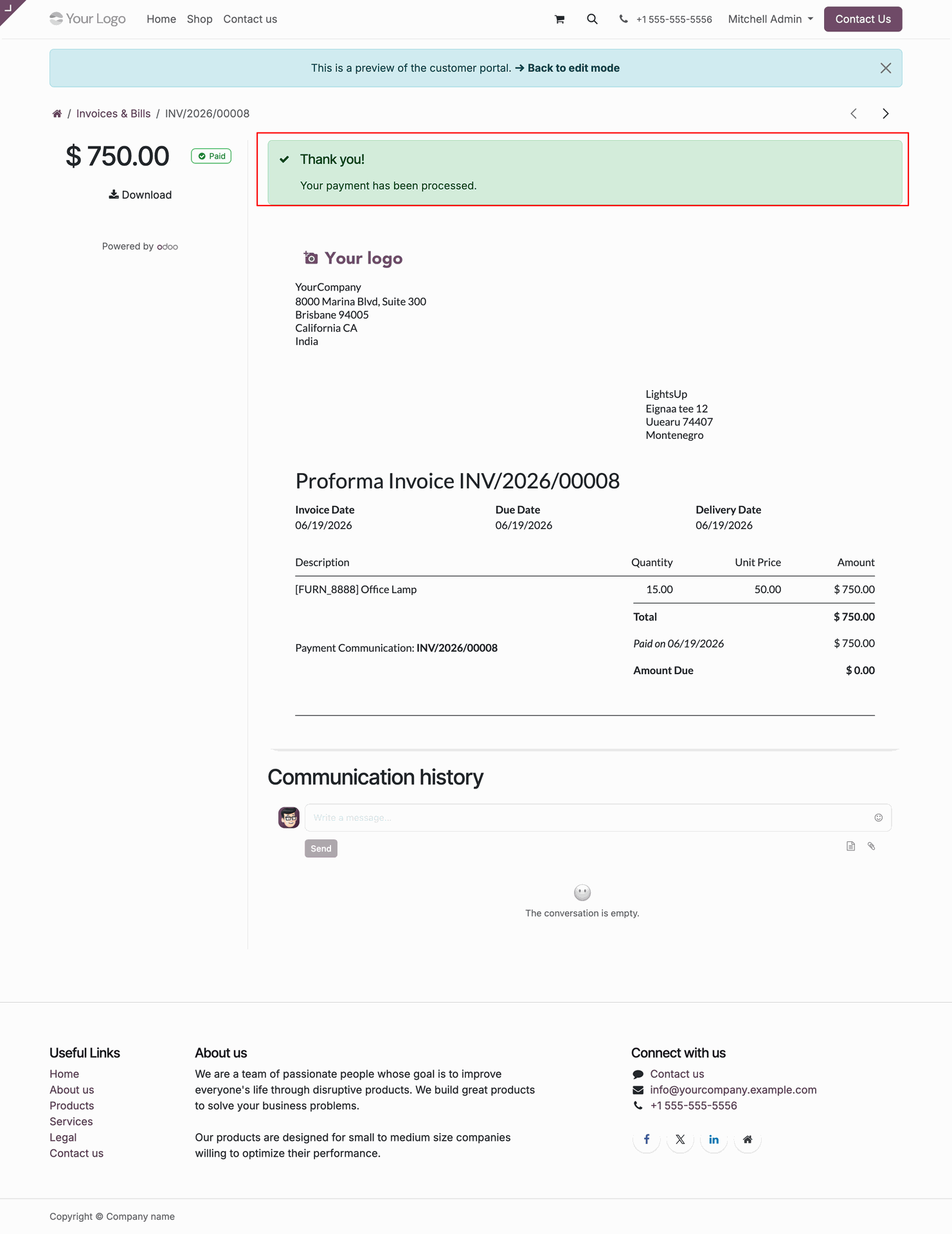Open the Facebook social icon

tap(647, 1140)
